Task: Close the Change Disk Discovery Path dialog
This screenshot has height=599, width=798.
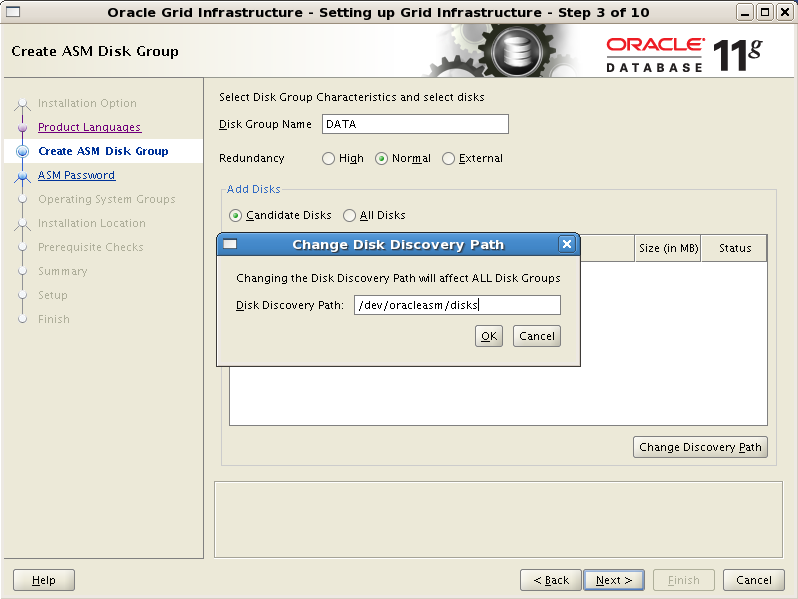Action: 566,244
